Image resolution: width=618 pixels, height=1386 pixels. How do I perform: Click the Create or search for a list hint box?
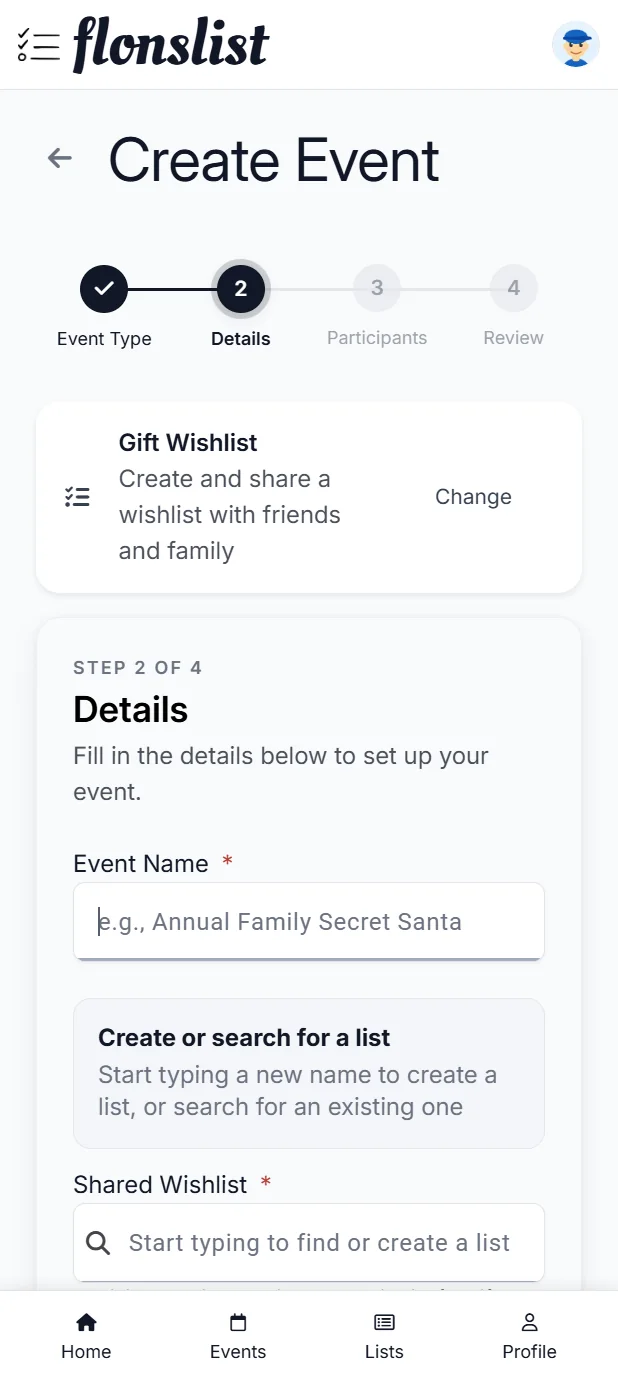pyautogui.click(x=309, y=1073)
